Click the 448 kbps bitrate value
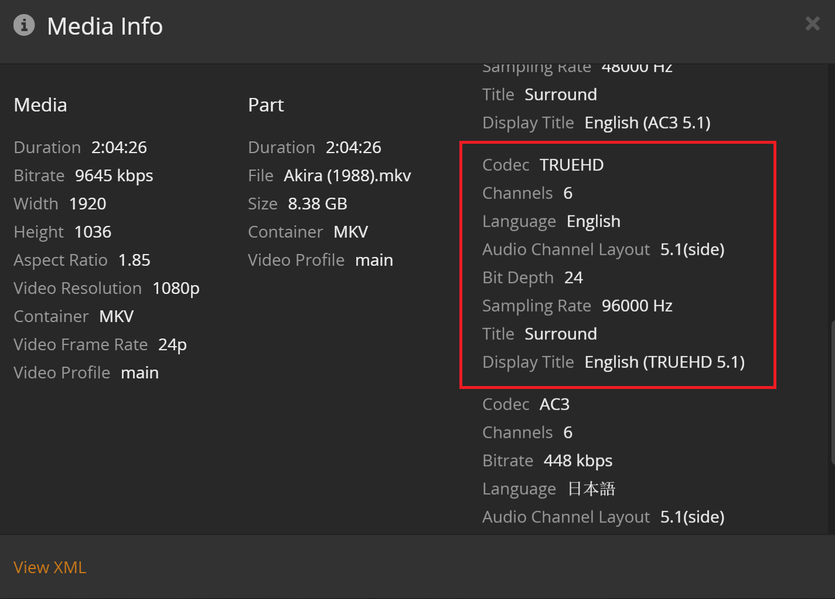The image size is (835, 599). click(578, 461)
